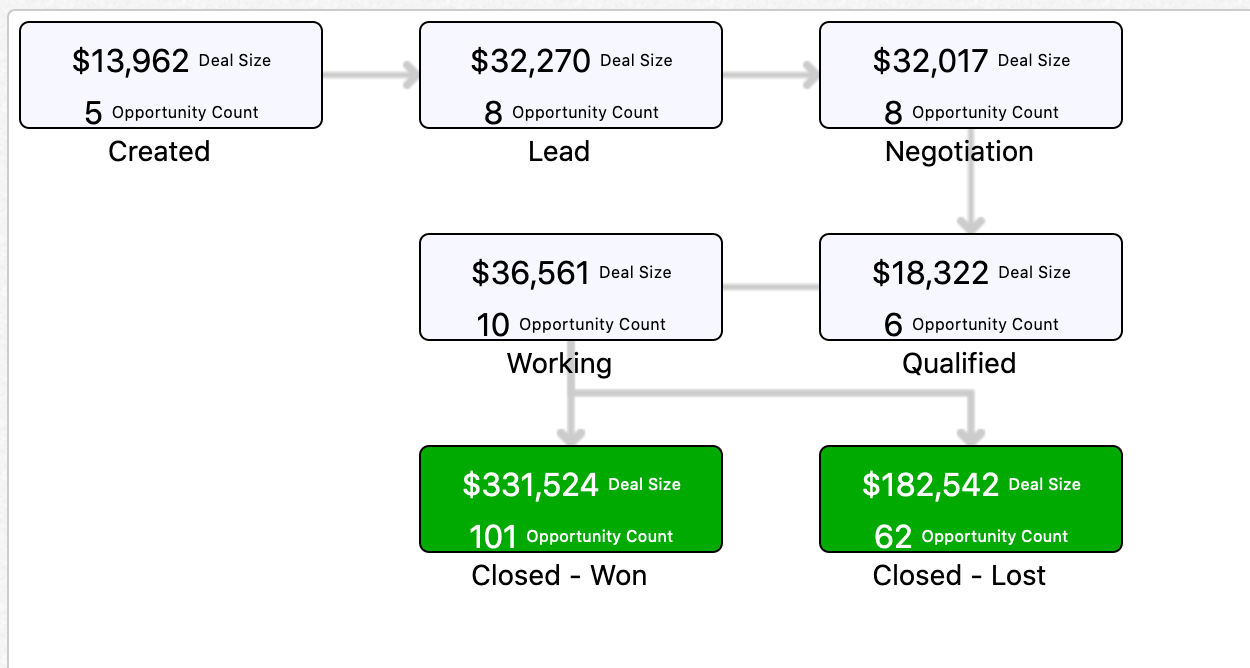The height and width of the screenshot is (668, 1250).
Task: Click the arrow from Lead to Negotiation
Action: pos(771,75)
